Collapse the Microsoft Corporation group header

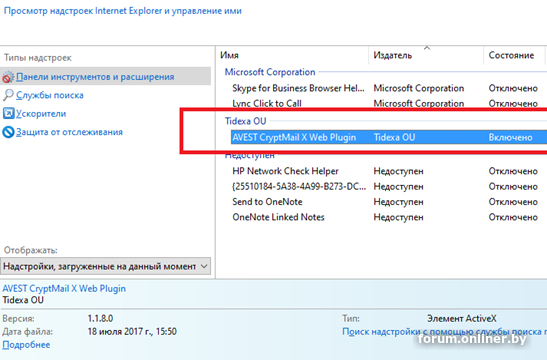pyautogui.click(x=270, y=72)
